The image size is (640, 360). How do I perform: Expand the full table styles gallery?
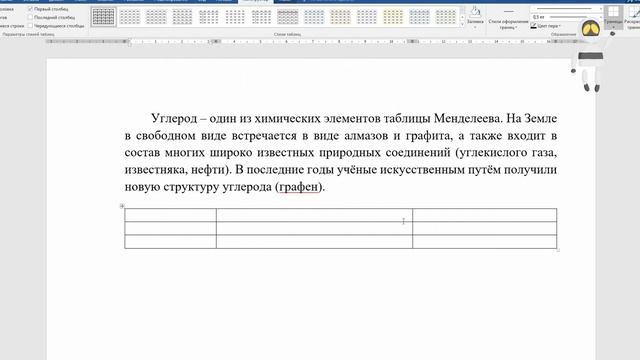(462, 25)
